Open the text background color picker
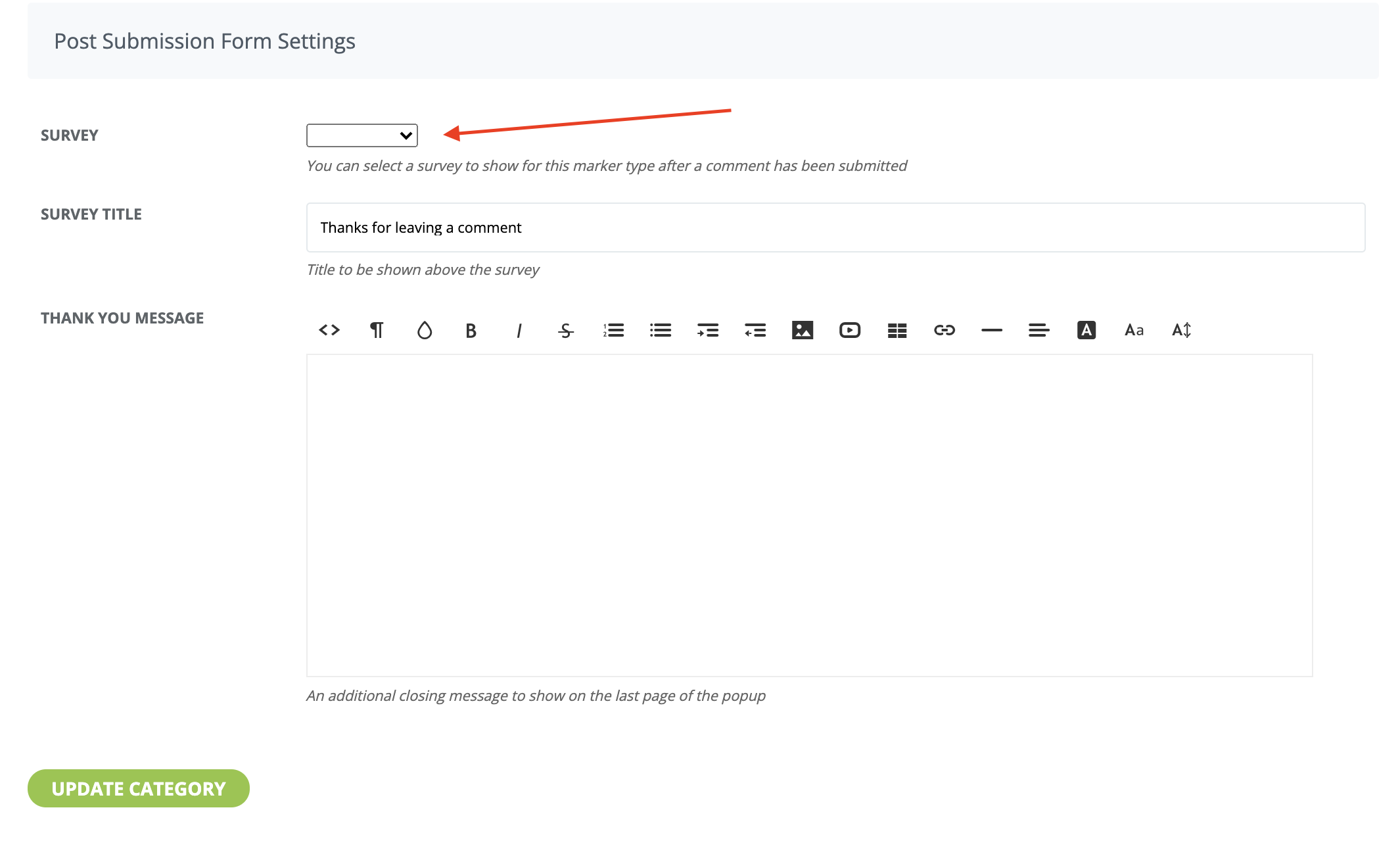The image size is (1400, 860). point(1086,330)
